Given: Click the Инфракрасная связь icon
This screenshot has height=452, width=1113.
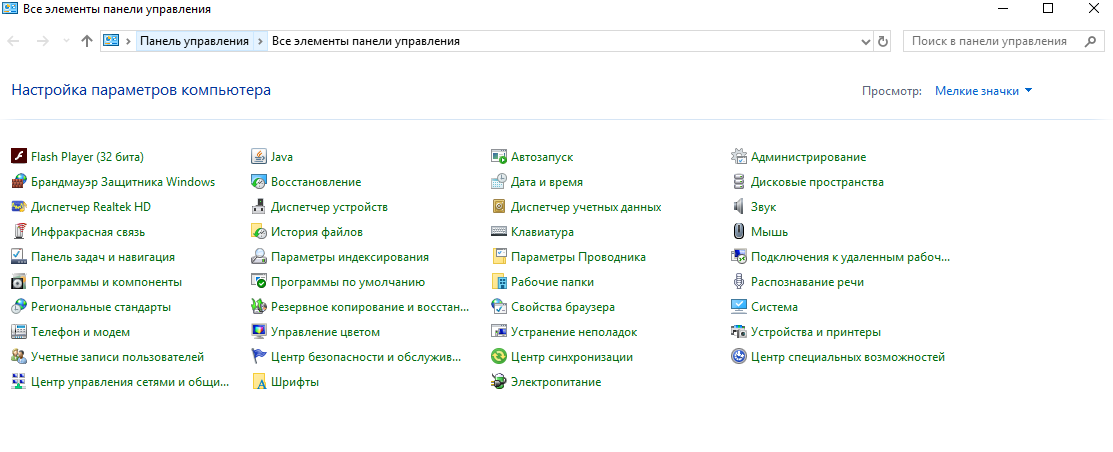Looking at the screenshot, I should point(19,232).
